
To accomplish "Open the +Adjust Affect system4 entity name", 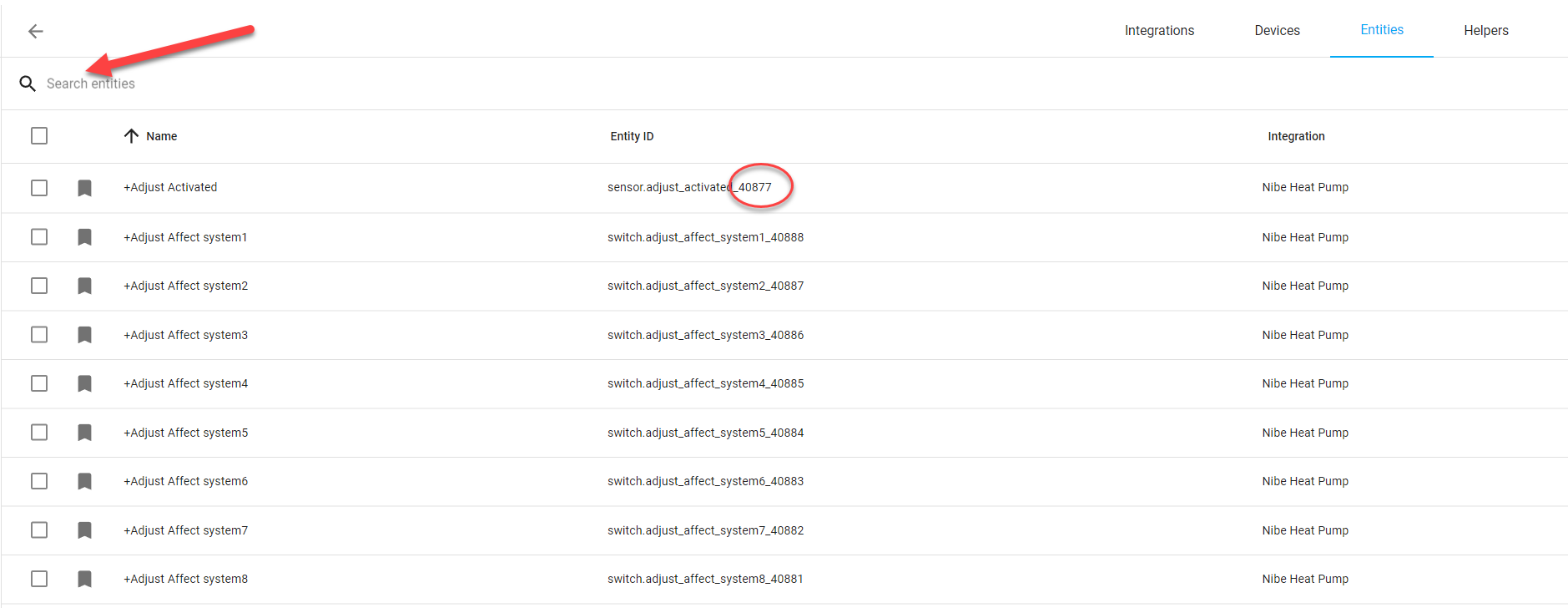I will tap(185, 383).
